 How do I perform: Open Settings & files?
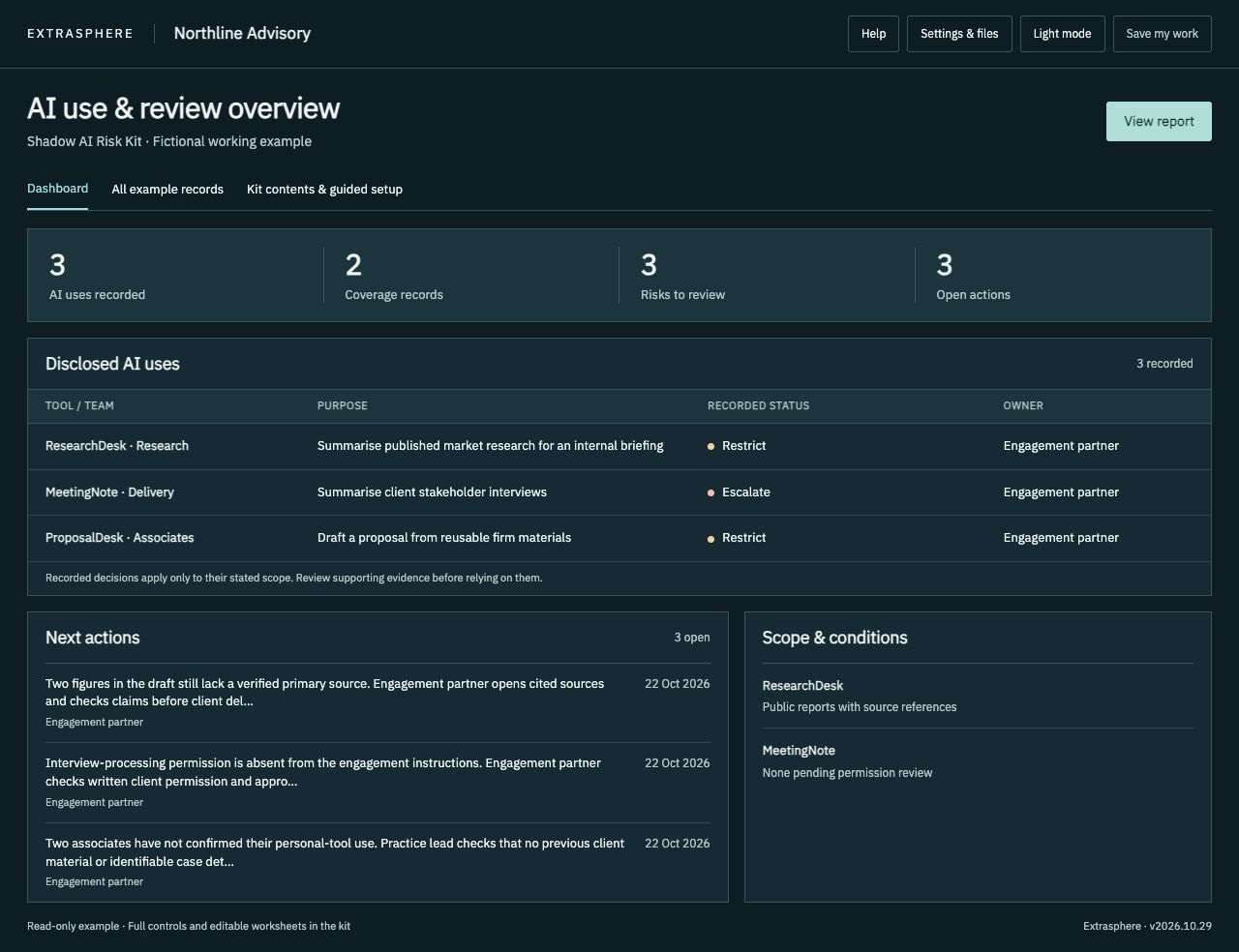click(959, 34)
